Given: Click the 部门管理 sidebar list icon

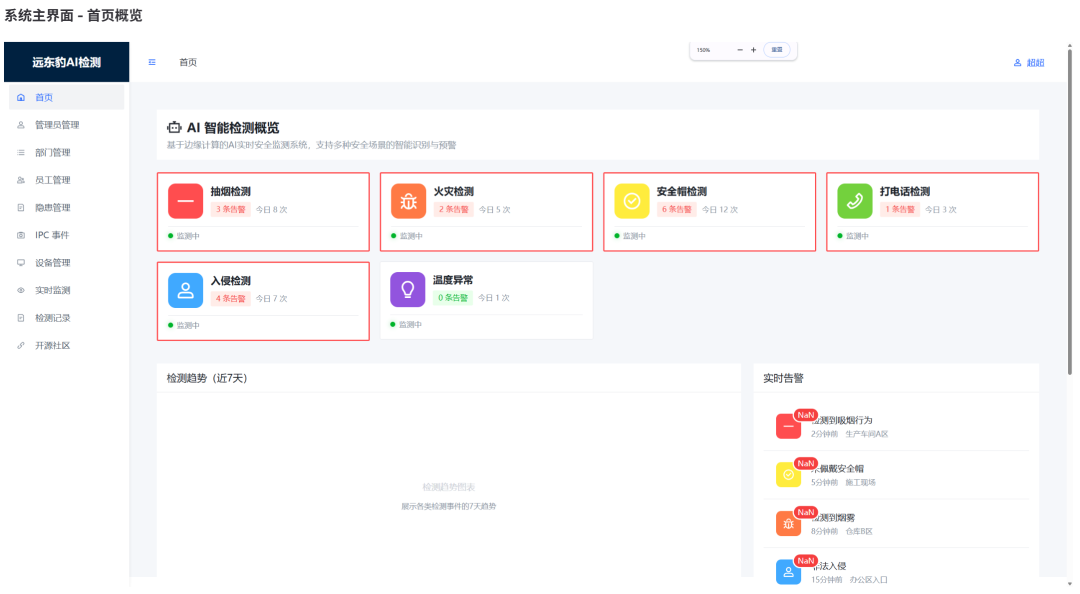Looking at the screenshot, I should (21, 152).
